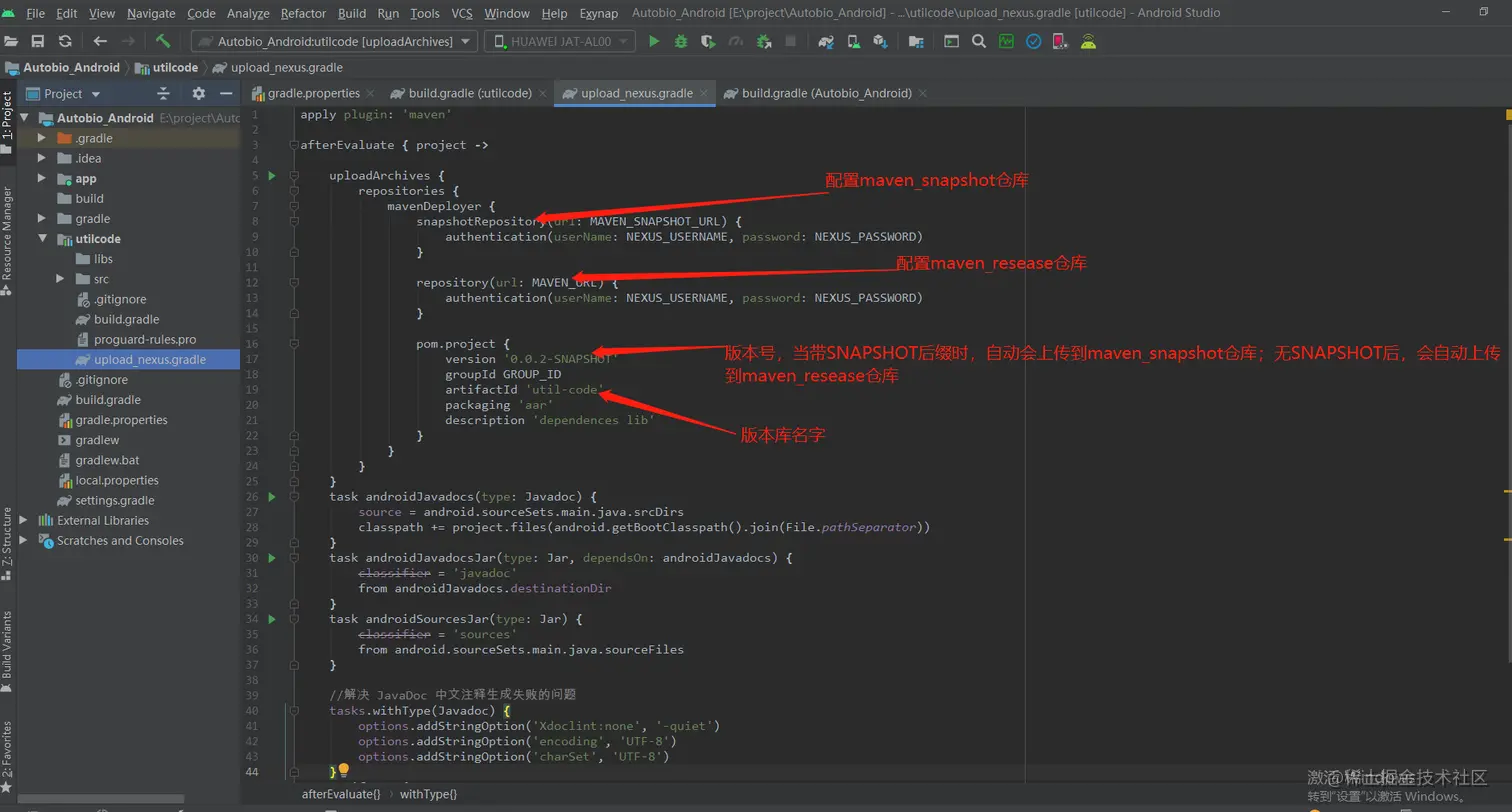Click the Profile toolbar icon next to coverage
The image size is (1512, 812).
click(736, 41)
